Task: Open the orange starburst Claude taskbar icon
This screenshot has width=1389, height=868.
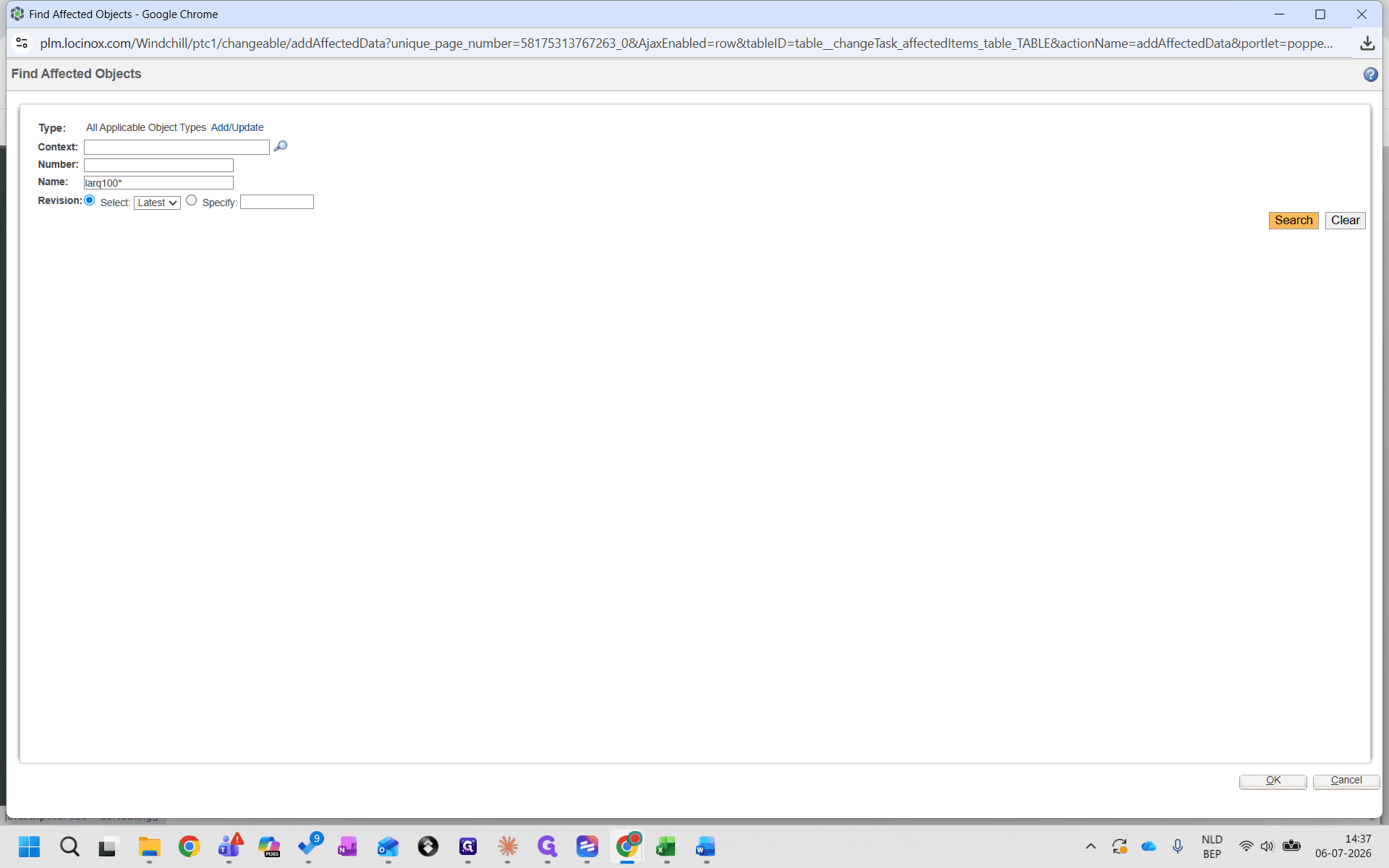Action: pyautogui.click(x=508, y=846)
